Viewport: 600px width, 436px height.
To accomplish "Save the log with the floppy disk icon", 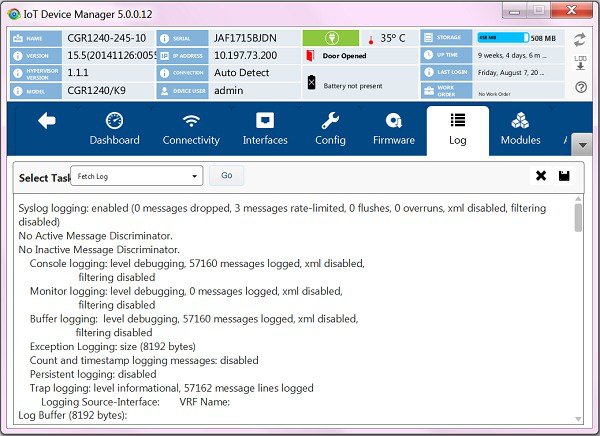I will click(564, 176).
